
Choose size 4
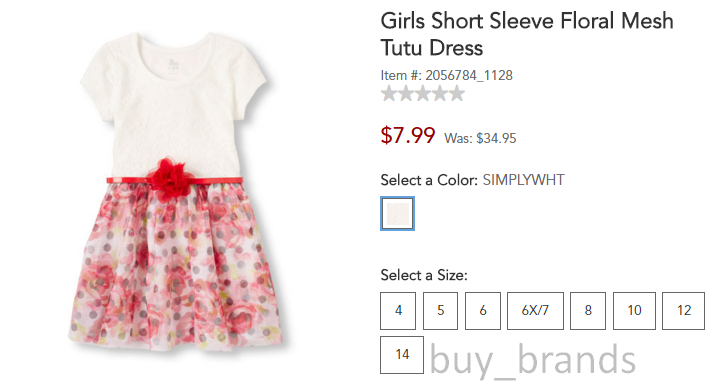(x=398, y=311)
